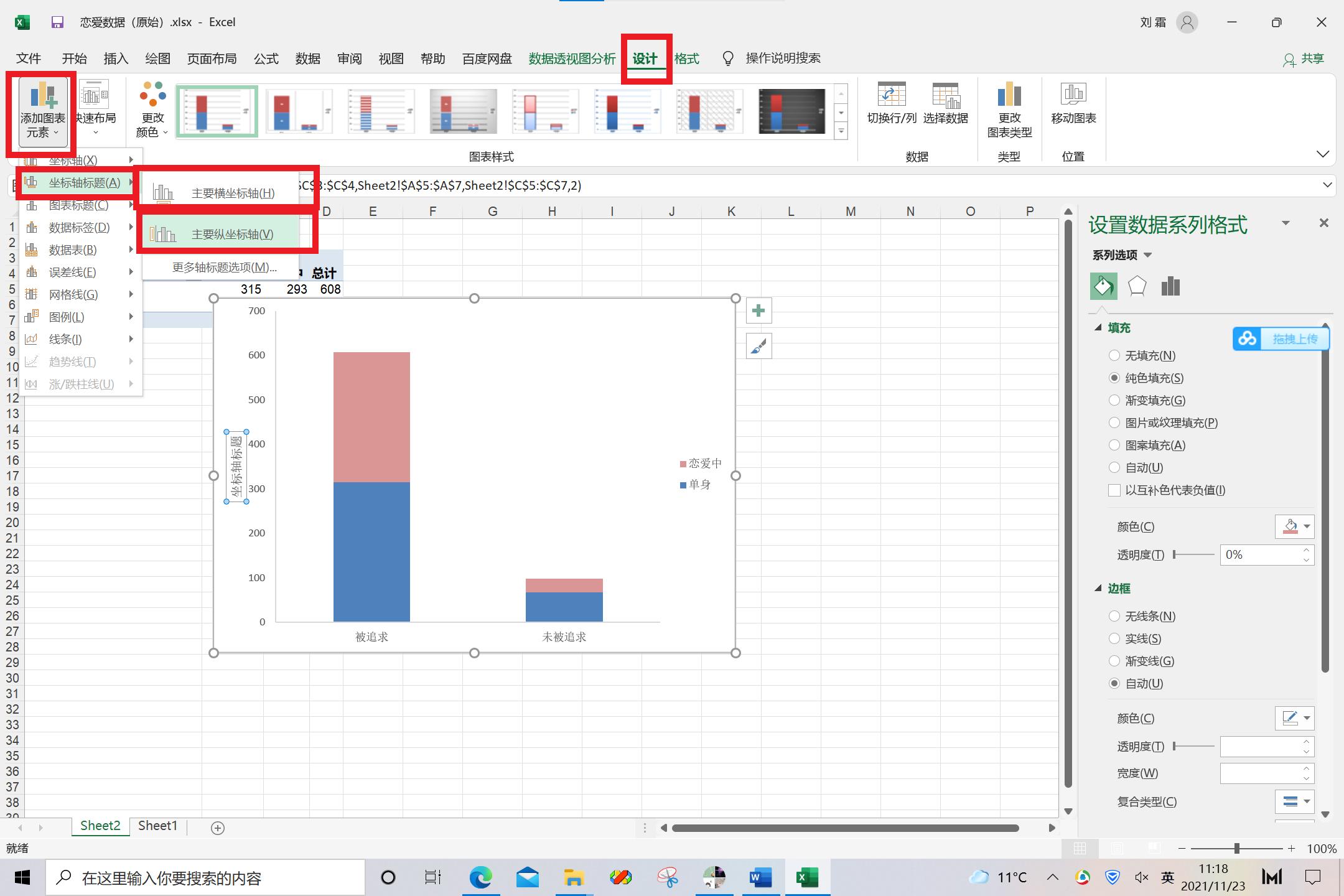The image size is (1344, 896).
Task: Click Switch Row/Column (切换行/列) button
Action: click(892, 103)
